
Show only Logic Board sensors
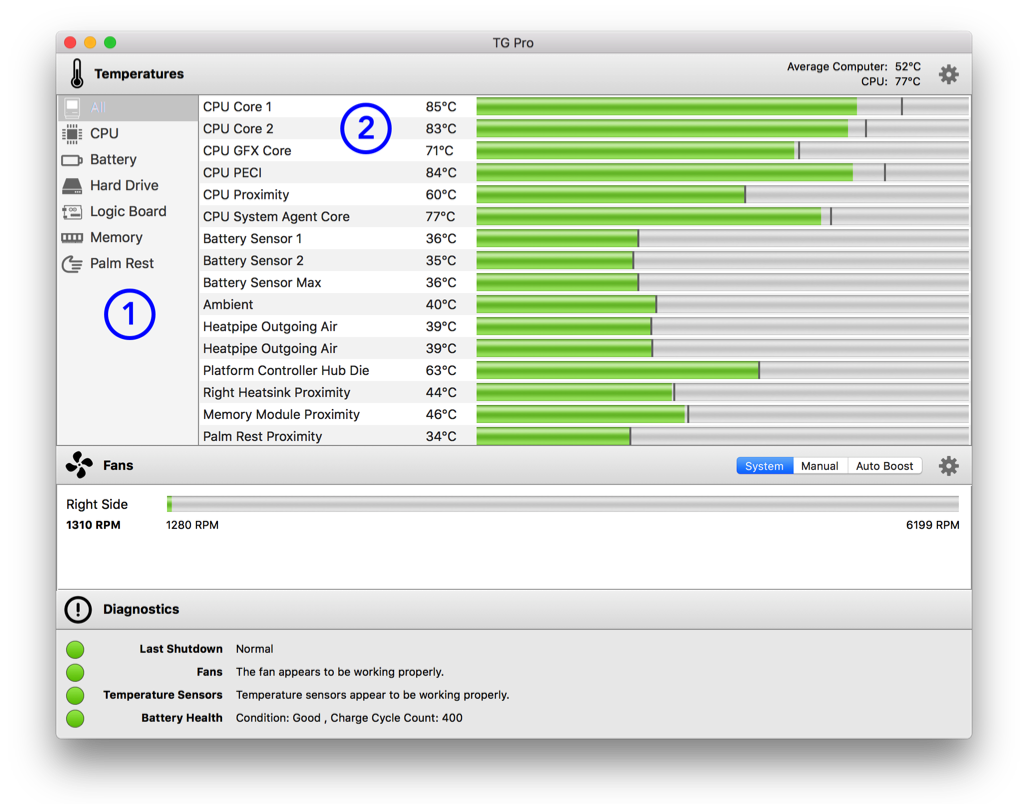click(x=127, y=212)
